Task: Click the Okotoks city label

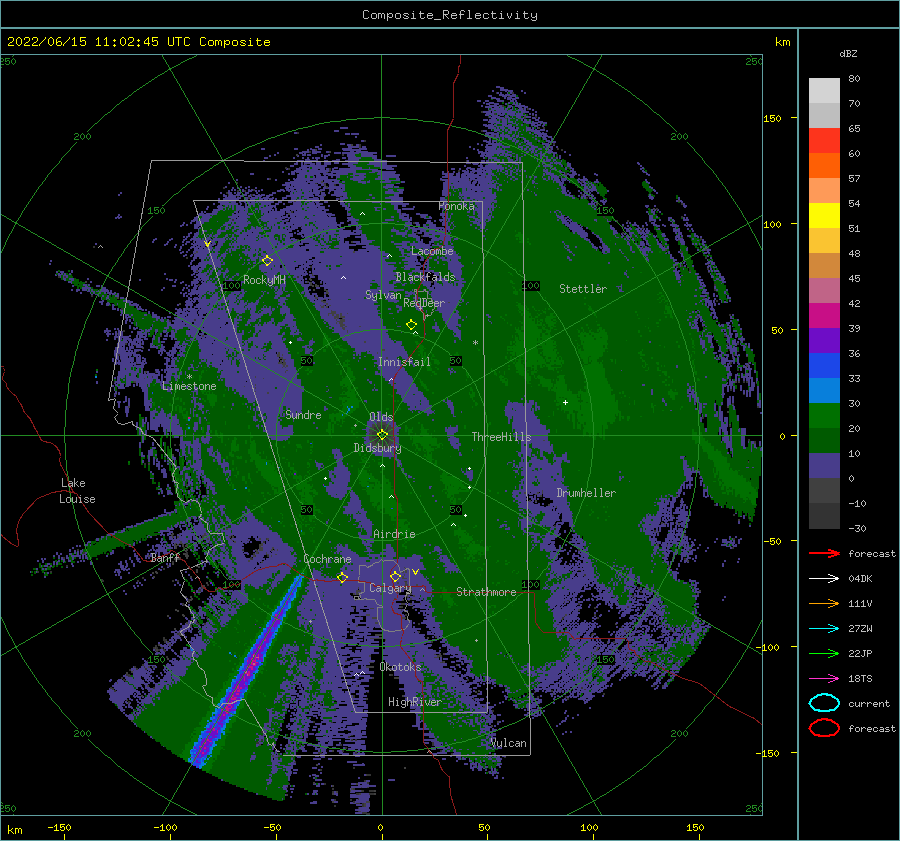Action: [400, 667]
